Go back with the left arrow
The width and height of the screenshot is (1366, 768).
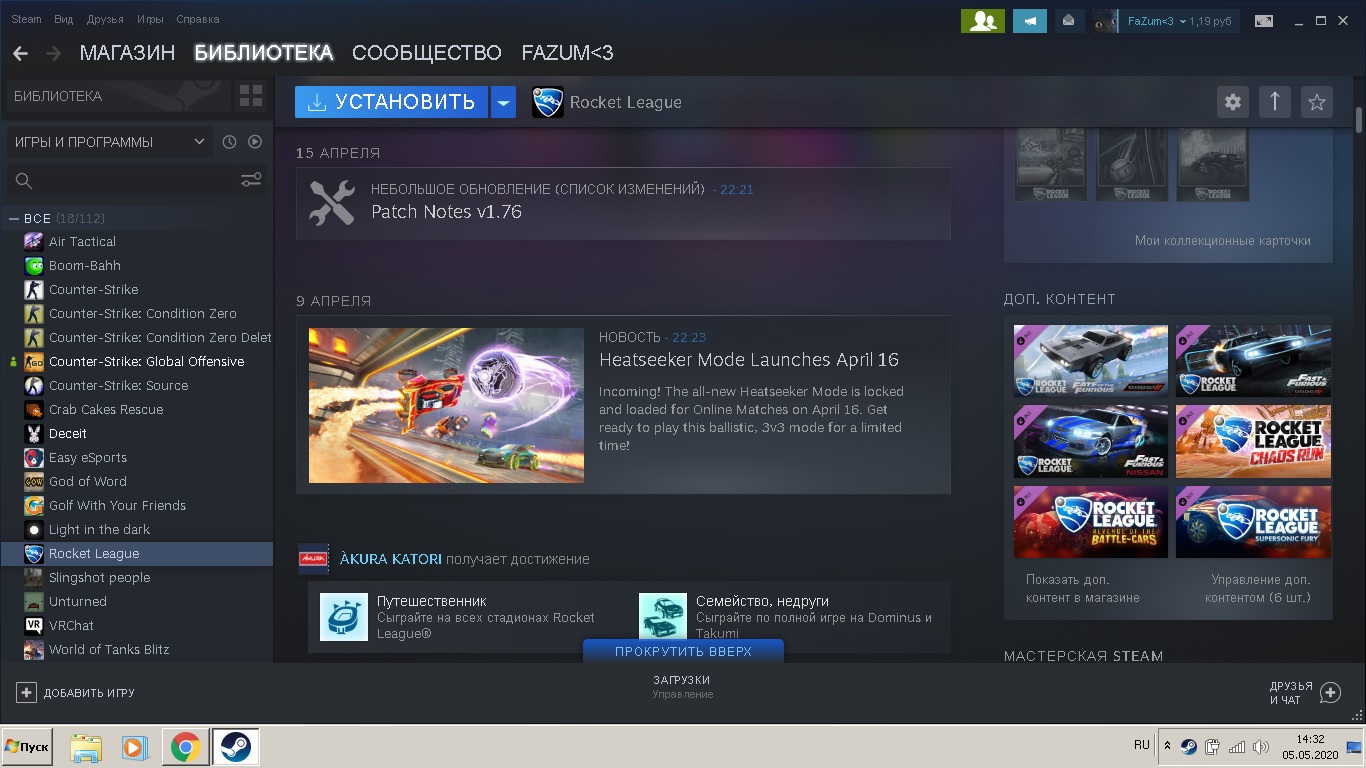(x=20, y=53)
